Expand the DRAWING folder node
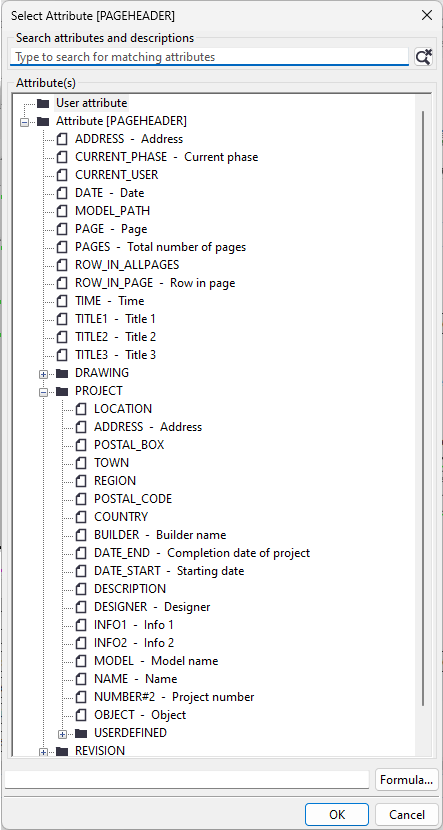 (43, 374)
